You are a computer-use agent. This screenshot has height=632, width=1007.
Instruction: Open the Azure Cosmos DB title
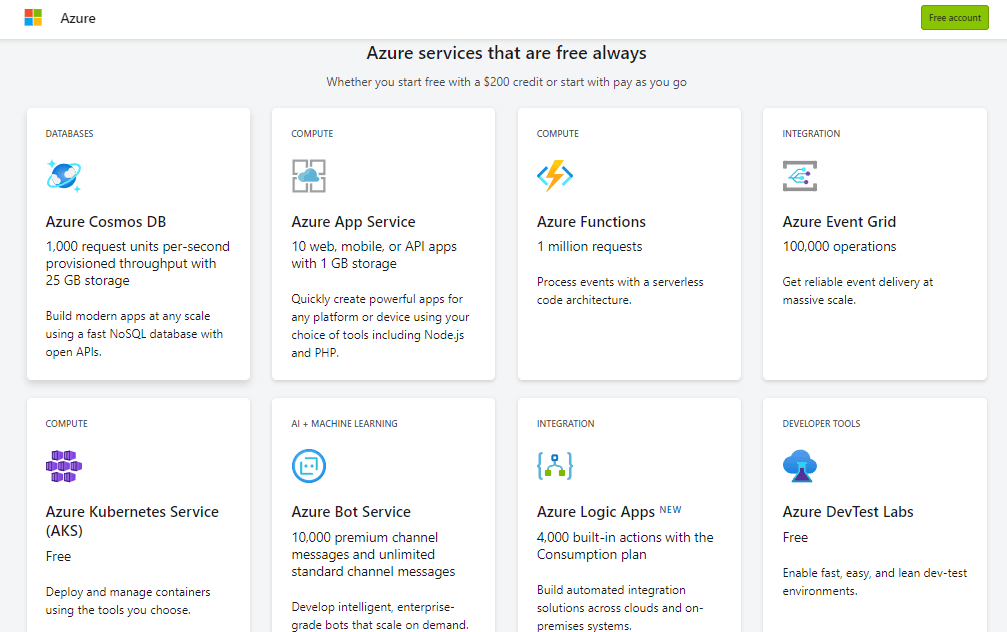106,222
